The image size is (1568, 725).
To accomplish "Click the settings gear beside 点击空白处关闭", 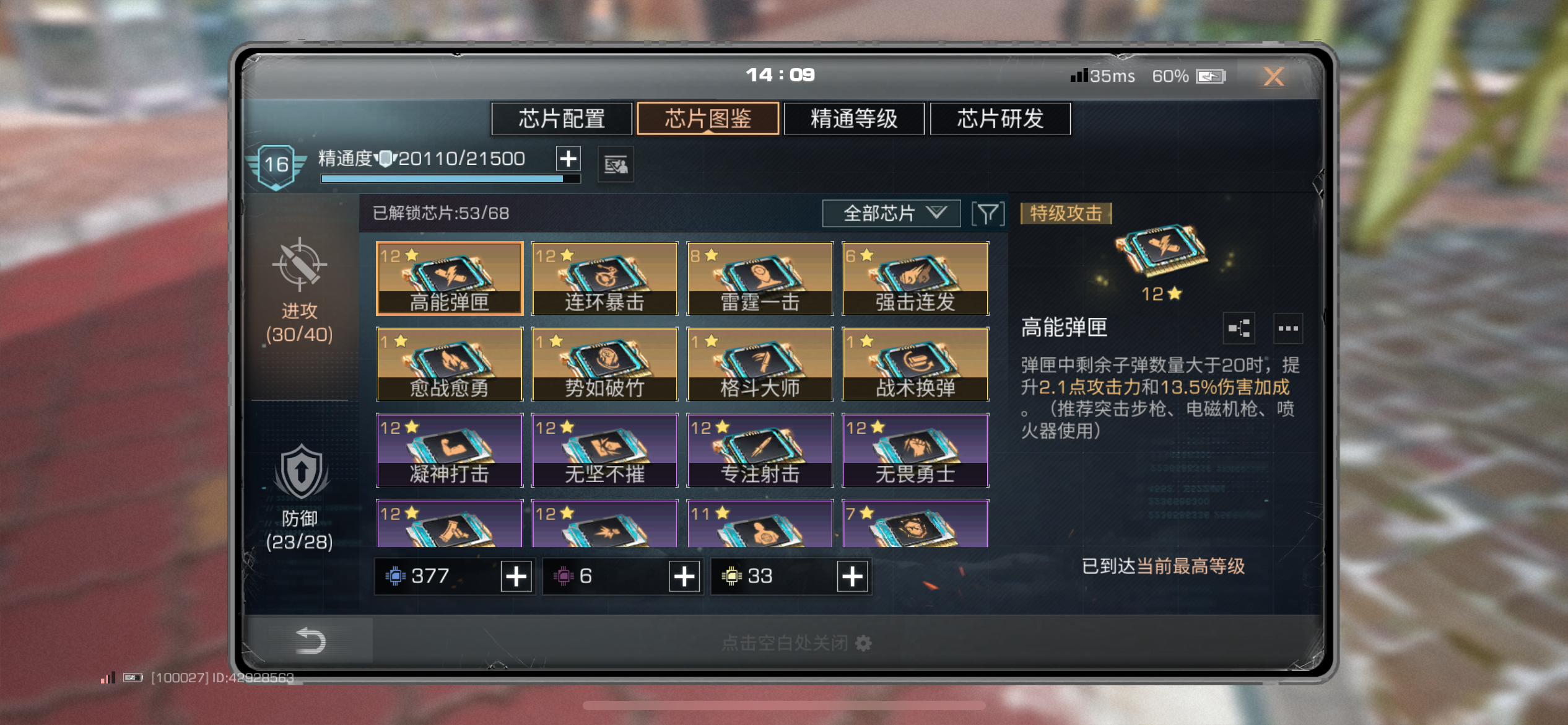I will pos(863,643).
